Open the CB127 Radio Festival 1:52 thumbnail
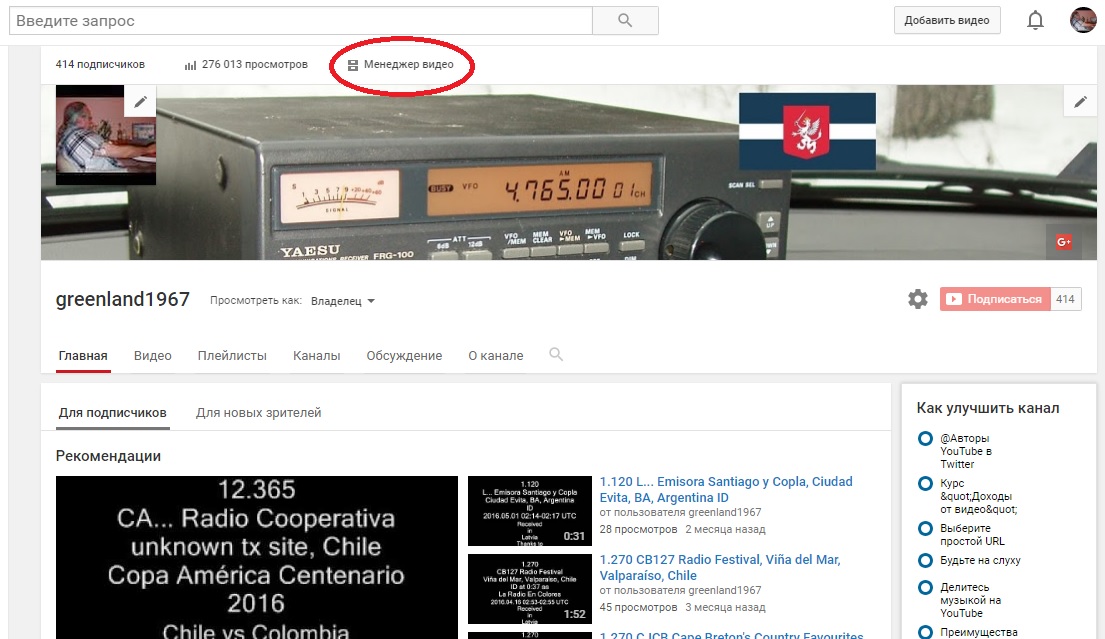 (x=529, y=589)
